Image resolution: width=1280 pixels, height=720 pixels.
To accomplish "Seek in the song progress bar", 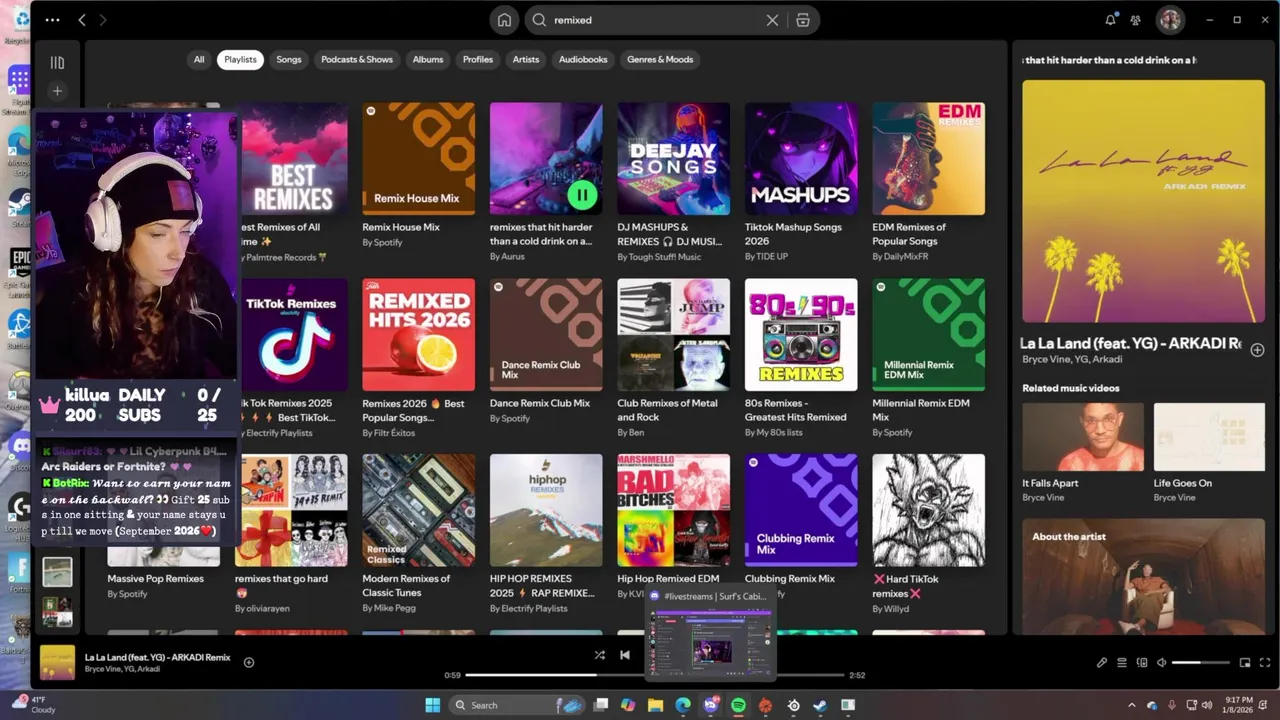I will [x=655, y=675].
